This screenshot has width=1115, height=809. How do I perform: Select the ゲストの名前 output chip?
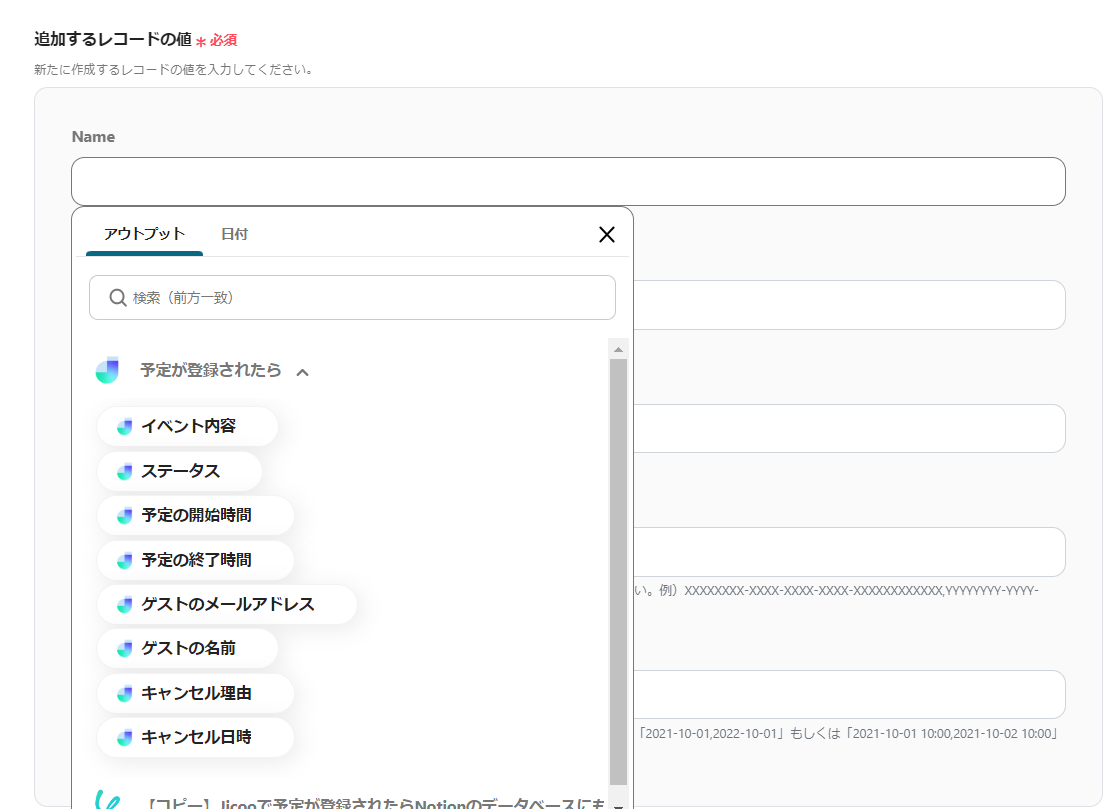click(188, 648)
